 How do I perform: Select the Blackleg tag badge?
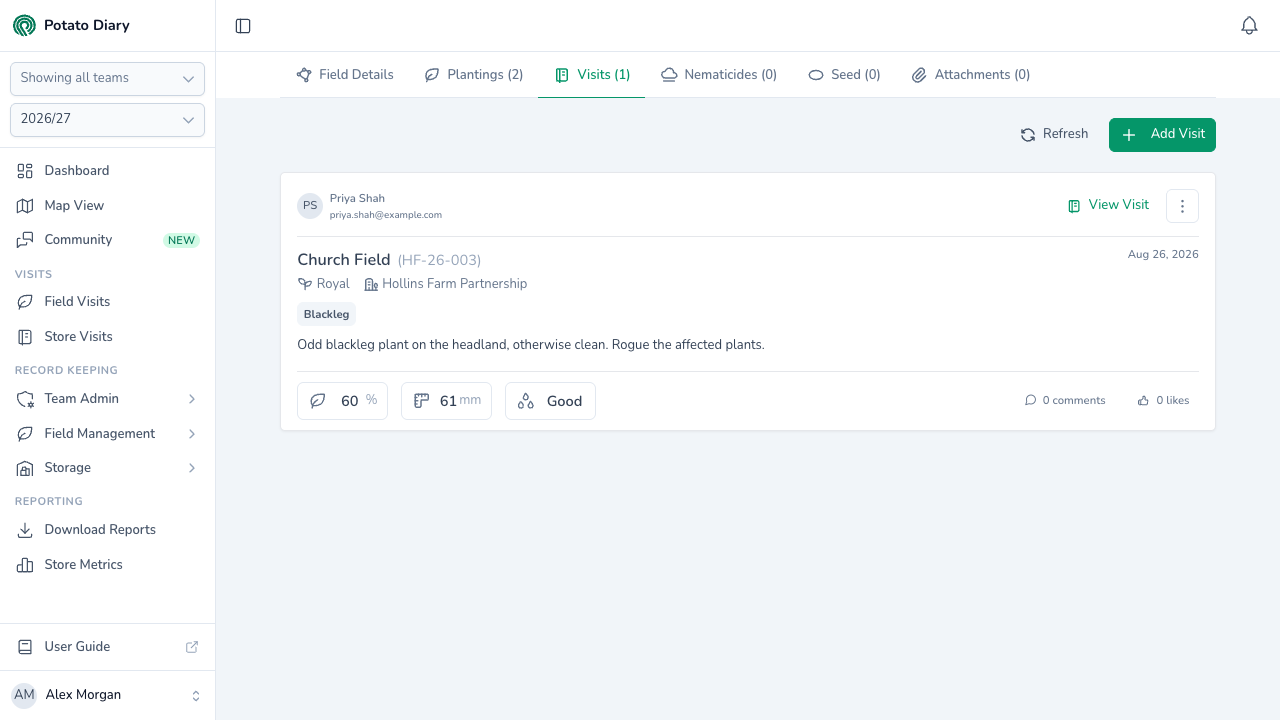click(327, 314)
